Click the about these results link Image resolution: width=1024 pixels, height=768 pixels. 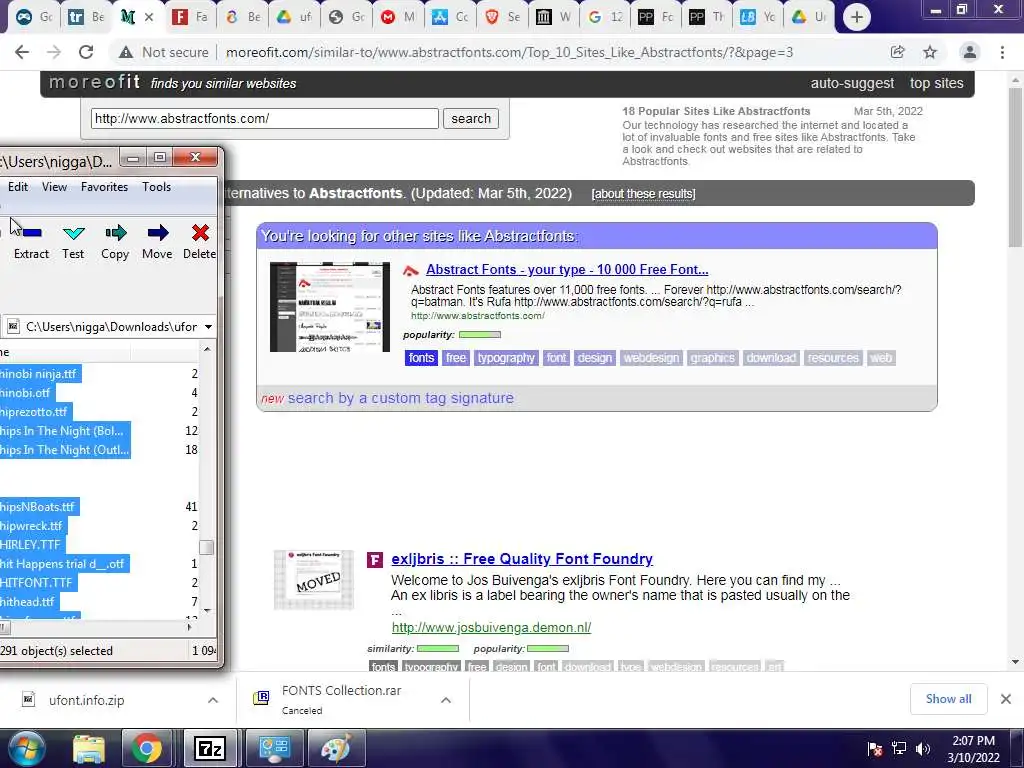click(643, 194)
